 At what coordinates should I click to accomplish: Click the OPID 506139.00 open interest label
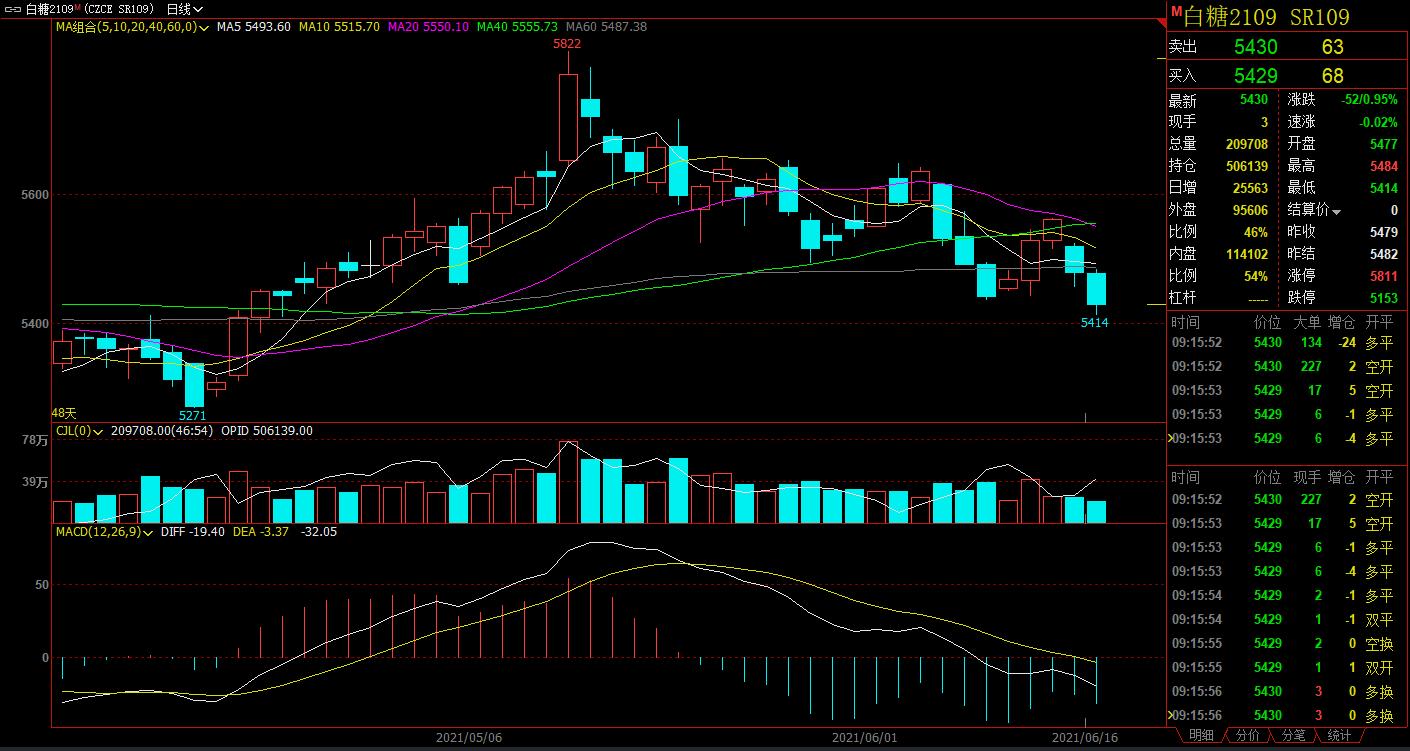pos(267,431)
